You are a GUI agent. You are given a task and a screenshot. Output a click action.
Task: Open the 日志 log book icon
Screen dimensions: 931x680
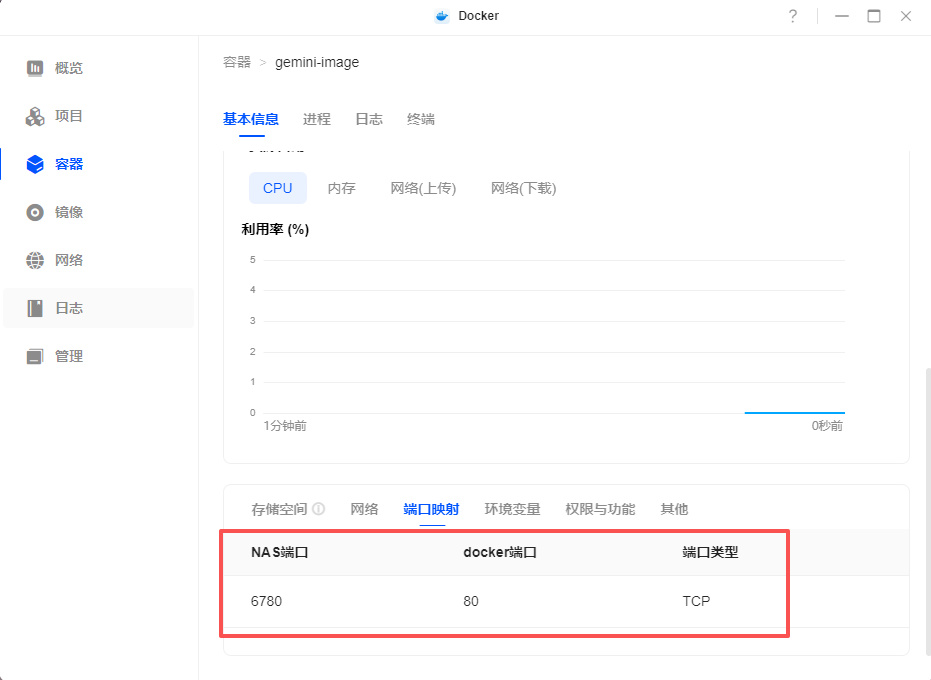point(35,308)
